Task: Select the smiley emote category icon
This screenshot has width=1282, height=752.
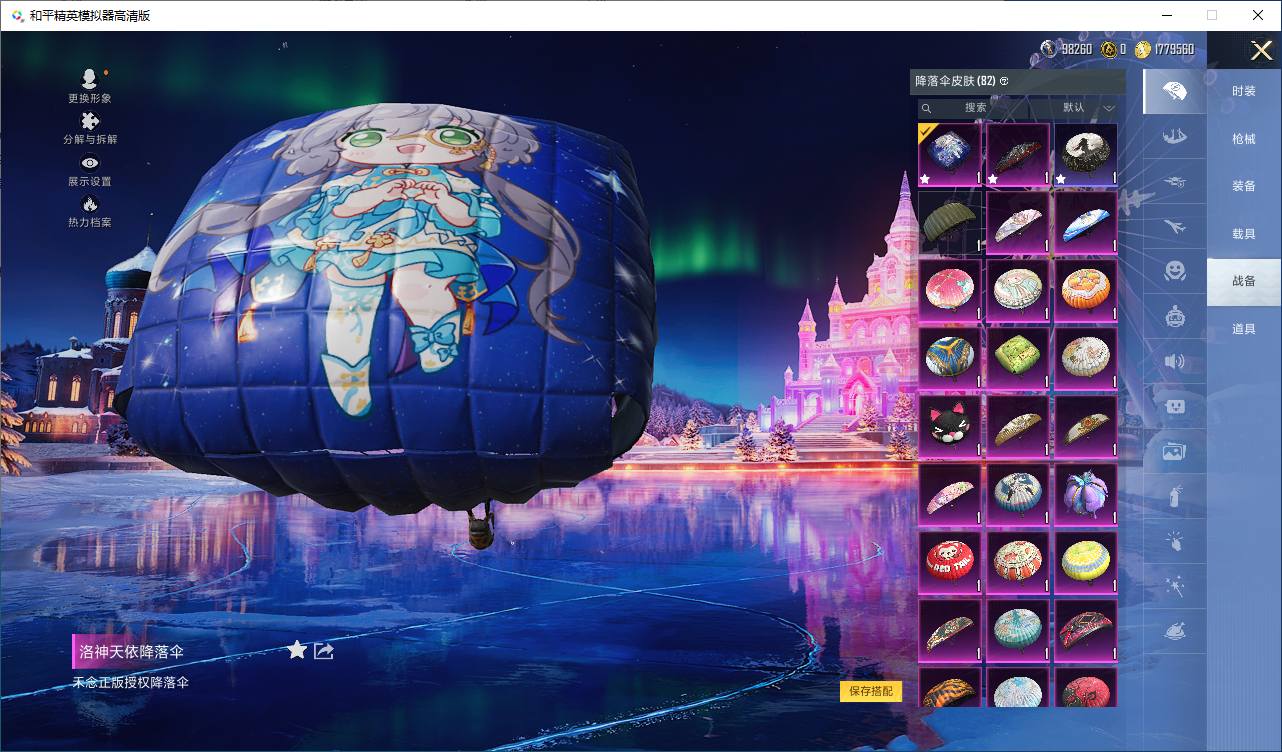Action: coord(1175,271)
